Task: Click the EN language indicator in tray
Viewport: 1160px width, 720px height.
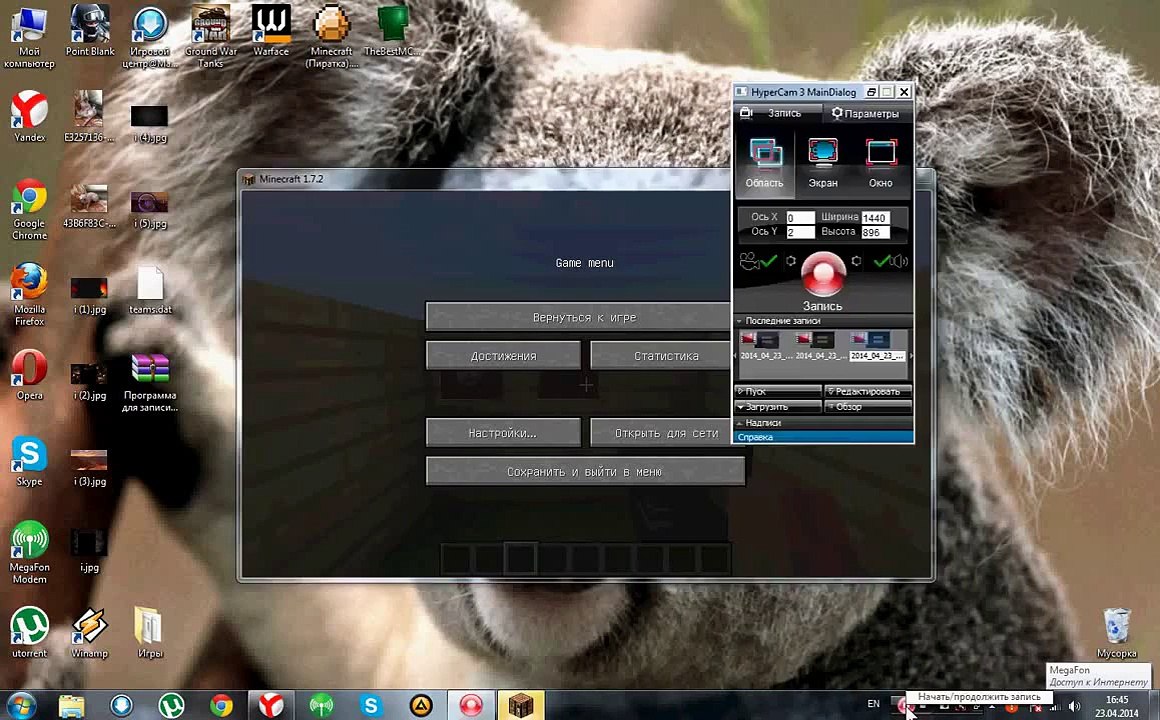Action: pos(874,704)
